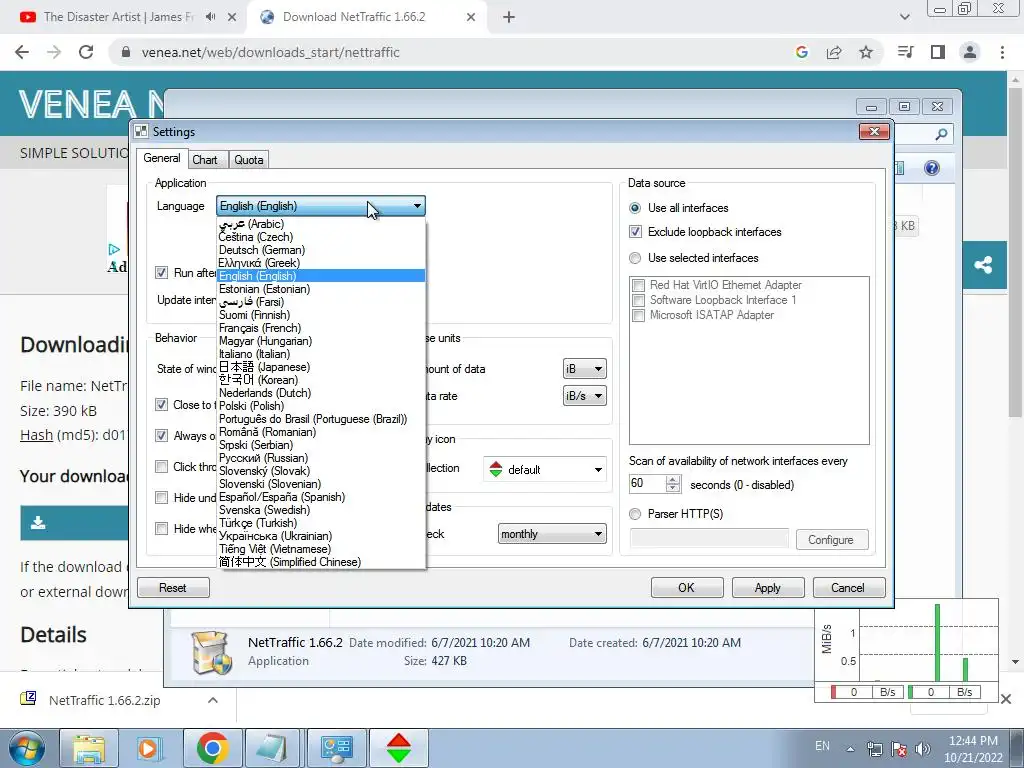Image resolution: width=1024 pixels, height=768 pixels.
Task: Select Parser HTTP(S) radio button
Action: tap(635, 514)
